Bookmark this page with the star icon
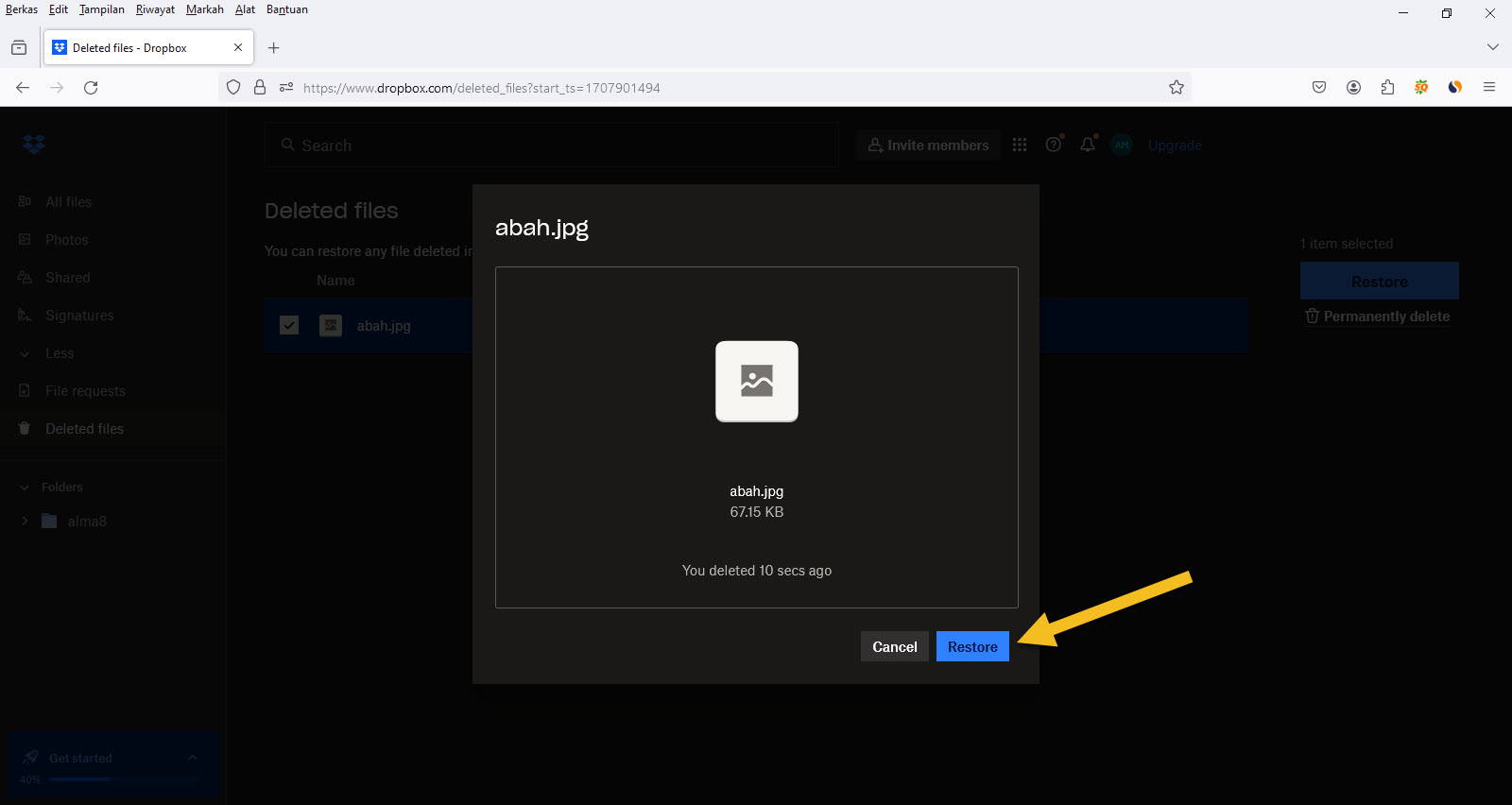The width and height of the screenshot is (1512, 805). pos(1176,87)
